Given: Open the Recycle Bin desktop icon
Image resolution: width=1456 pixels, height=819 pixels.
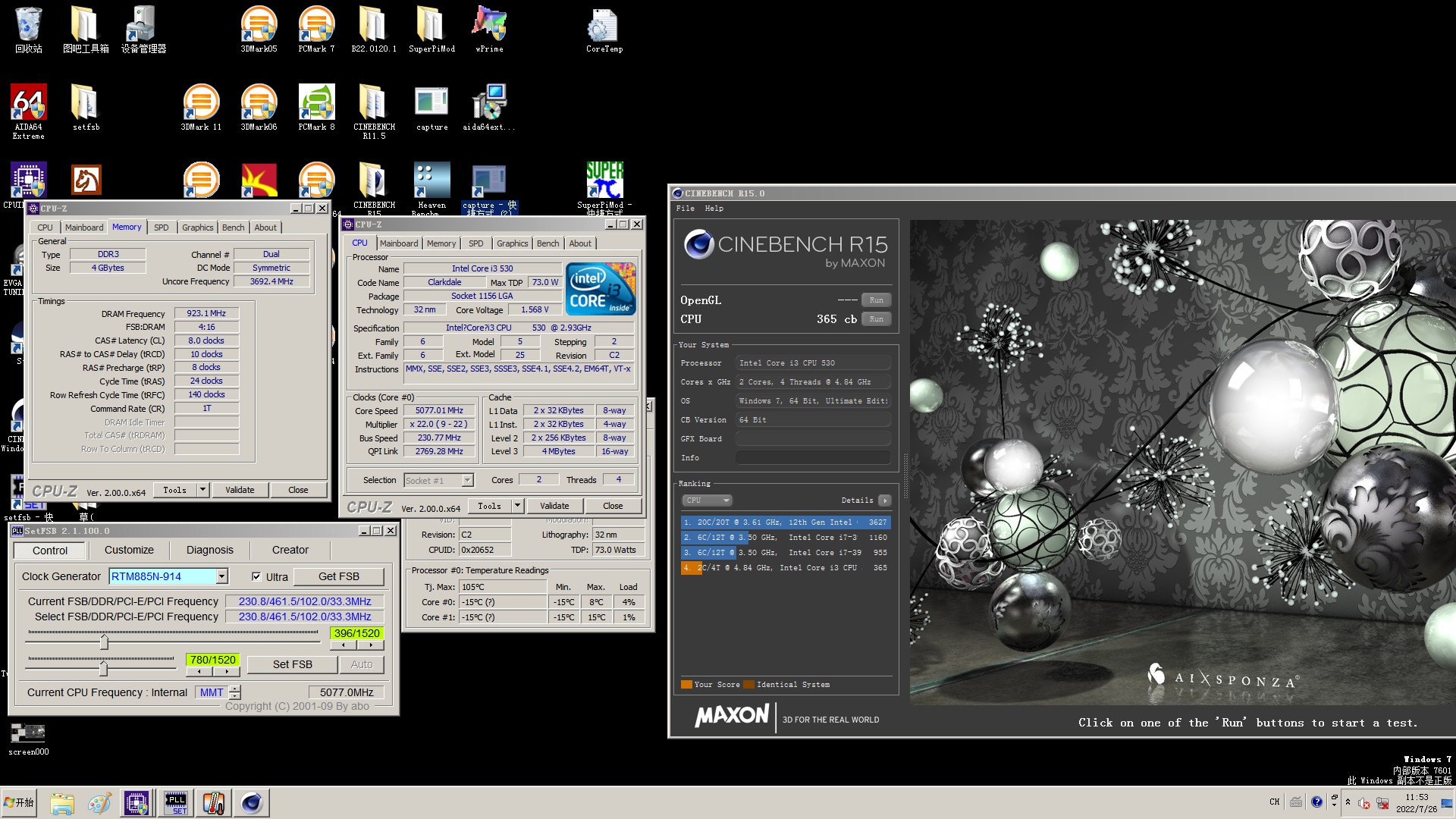Looking at the screenshot, I should [29, 30].
